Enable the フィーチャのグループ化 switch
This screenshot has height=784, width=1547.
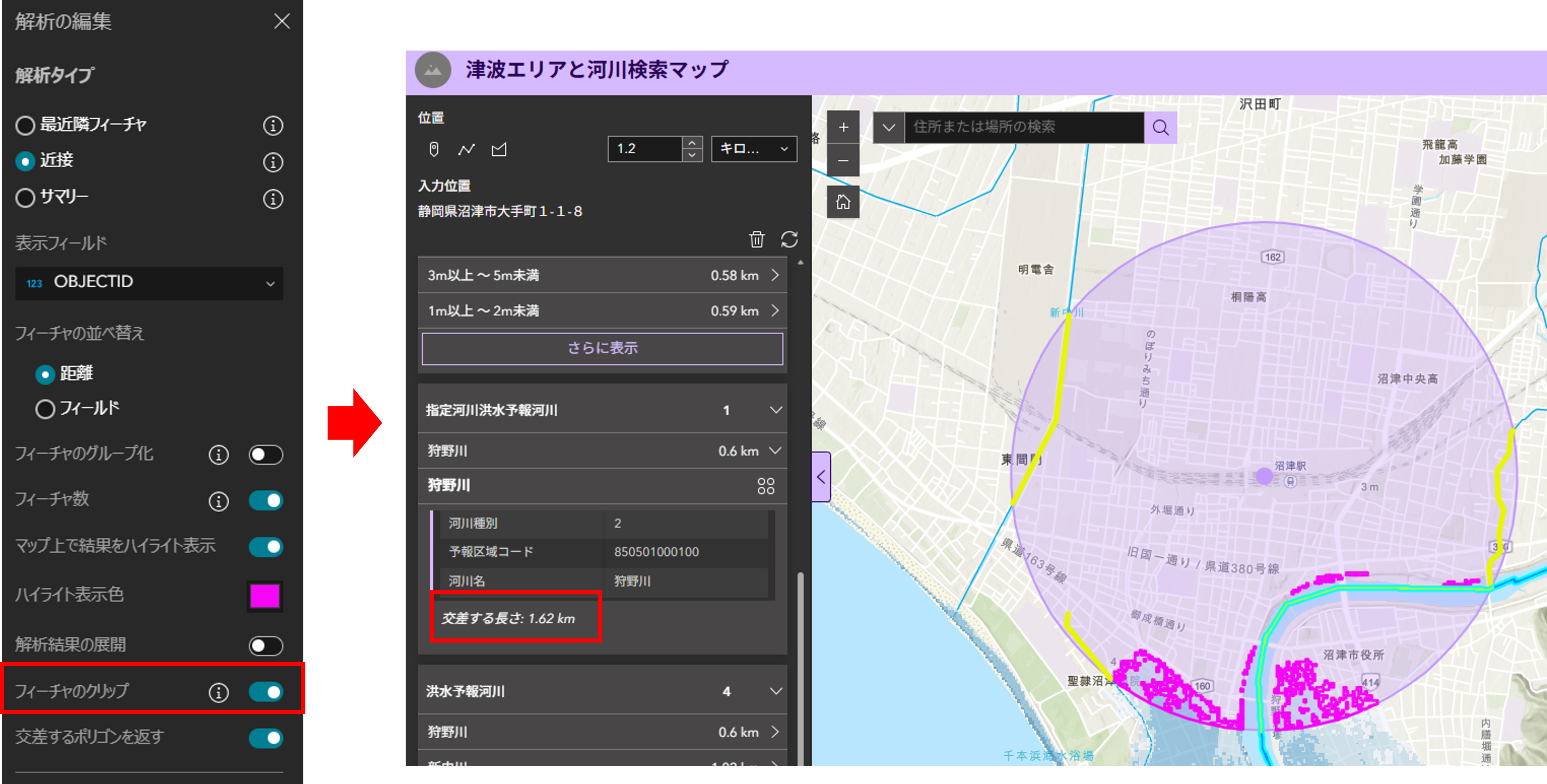point(265,454)
